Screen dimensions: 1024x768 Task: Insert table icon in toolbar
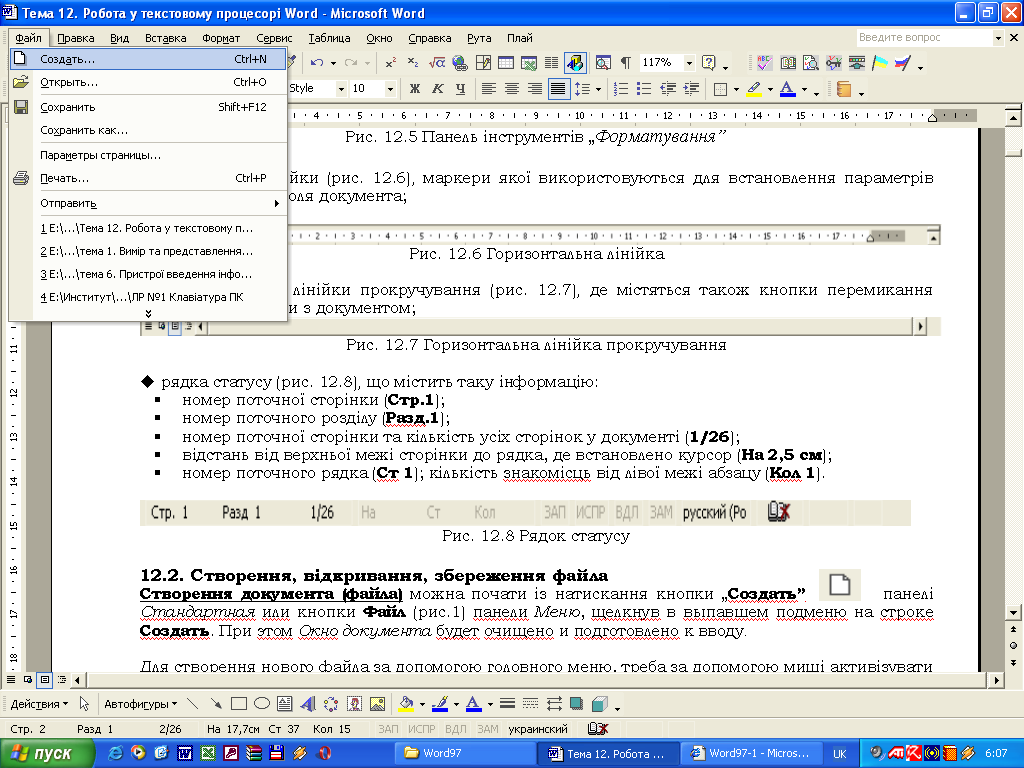tap(506, 63)
